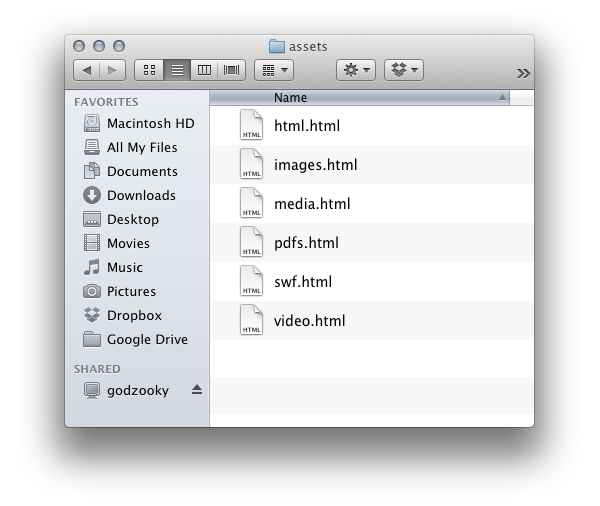Click the Music note icon

click(92, 267)
